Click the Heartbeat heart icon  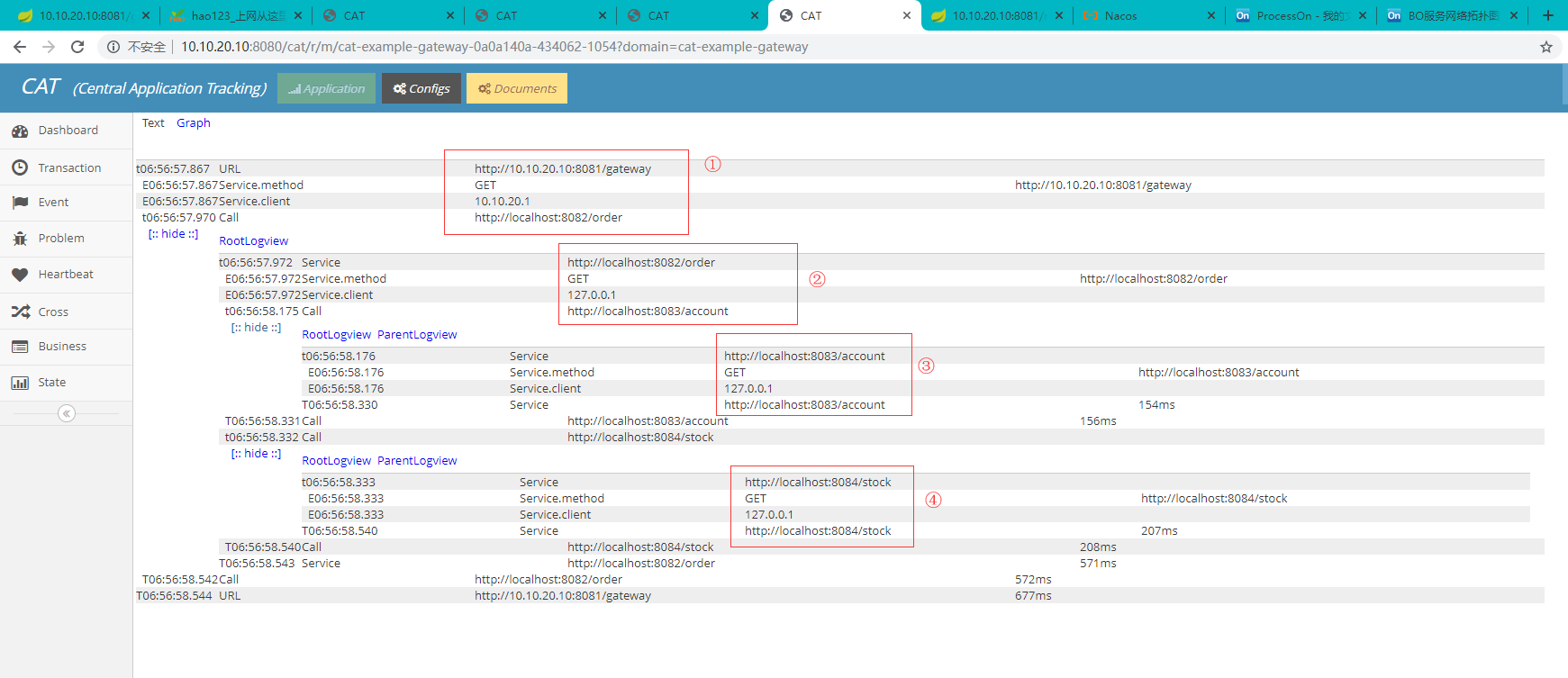tap(20, 275)
